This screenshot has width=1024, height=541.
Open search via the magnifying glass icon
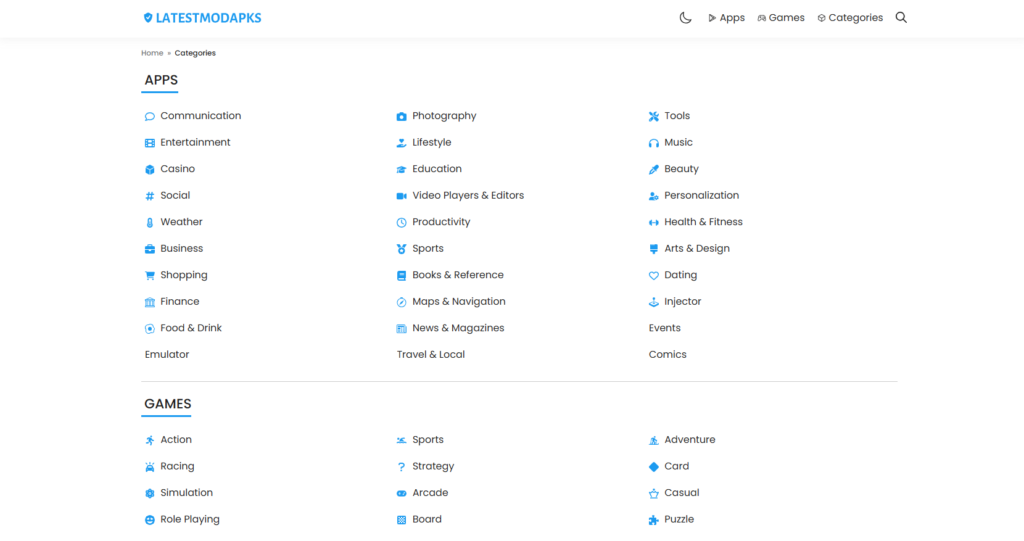coord(901,18)
